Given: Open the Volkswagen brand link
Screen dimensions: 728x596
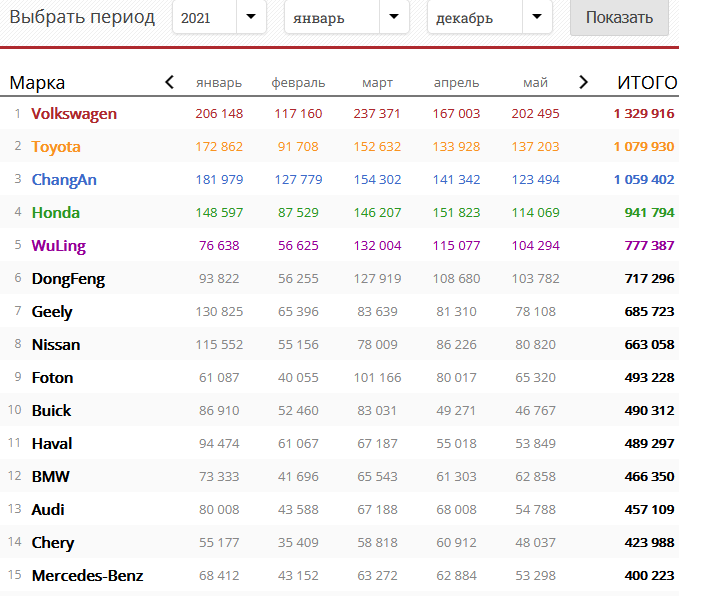Looking at the screenshot, I should (74, 114).
